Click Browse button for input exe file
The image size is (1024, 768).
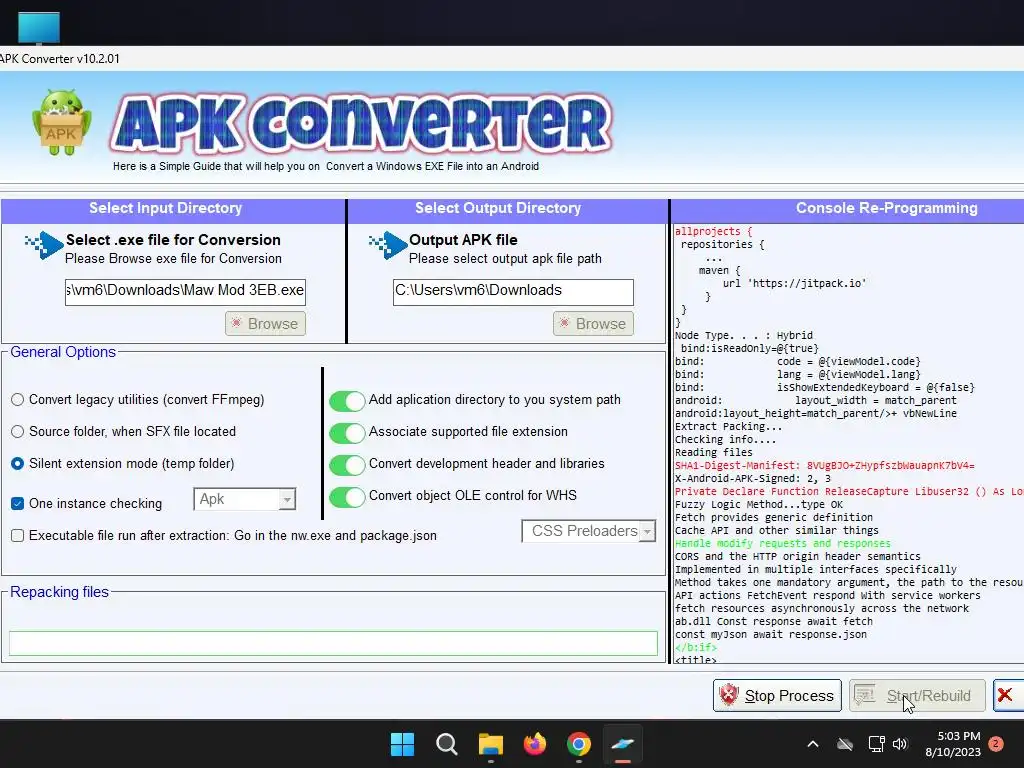point(265,324)
